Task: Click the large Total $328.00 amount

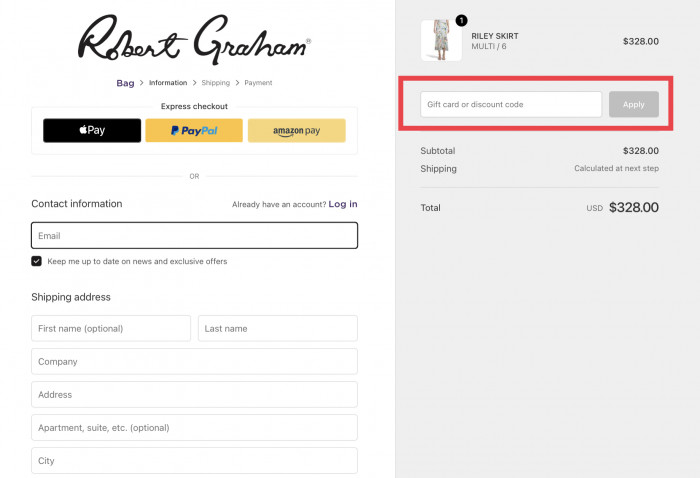Action: coord(634,208)
